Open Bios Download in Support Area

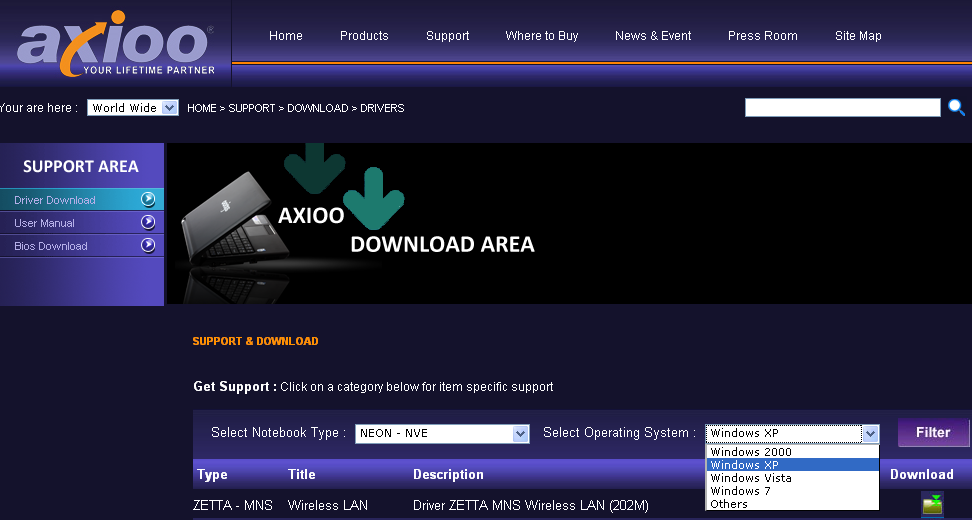[x=82, y=245]
